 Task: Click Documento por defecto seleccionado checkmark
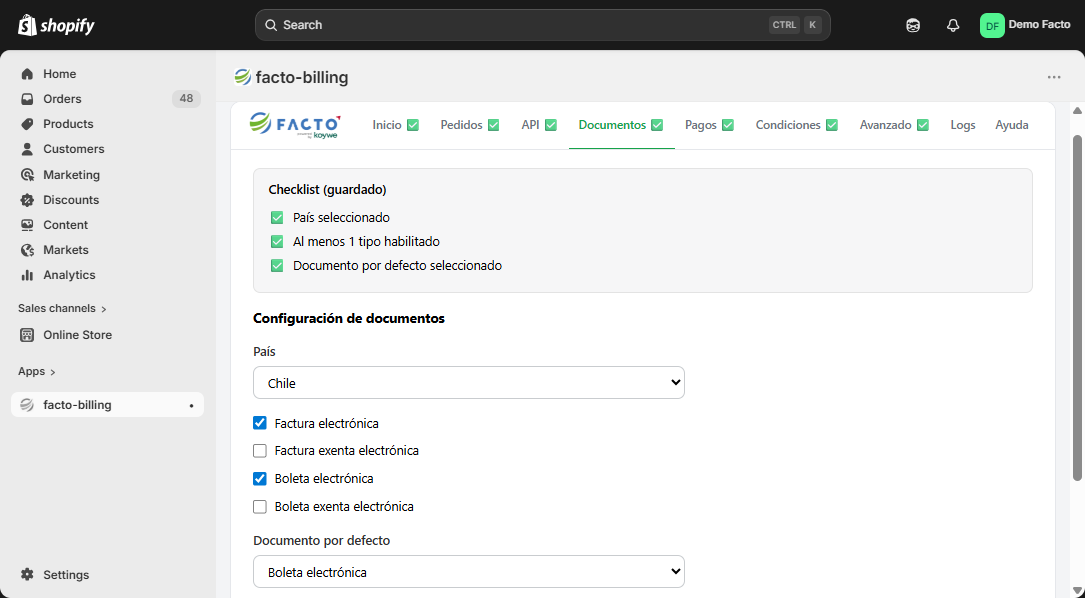pyautogui.click(x=277, y=266)
